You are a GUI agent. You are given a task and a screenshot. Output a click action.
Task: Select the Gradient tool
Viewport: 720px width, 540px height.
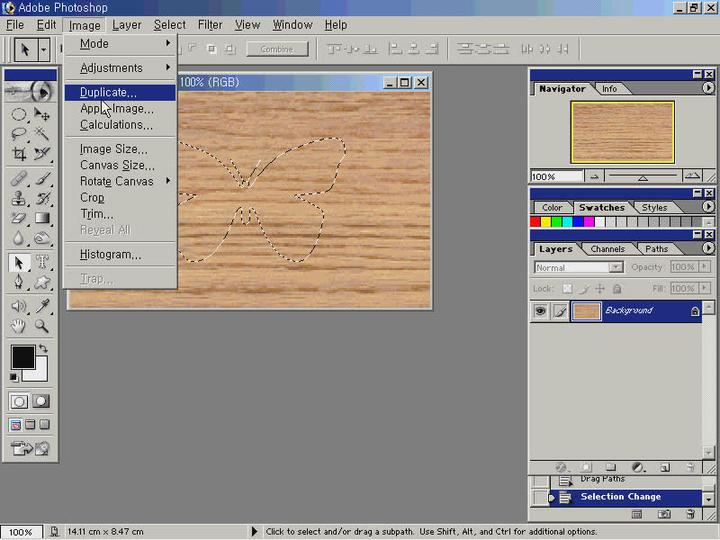click(42, 218)
